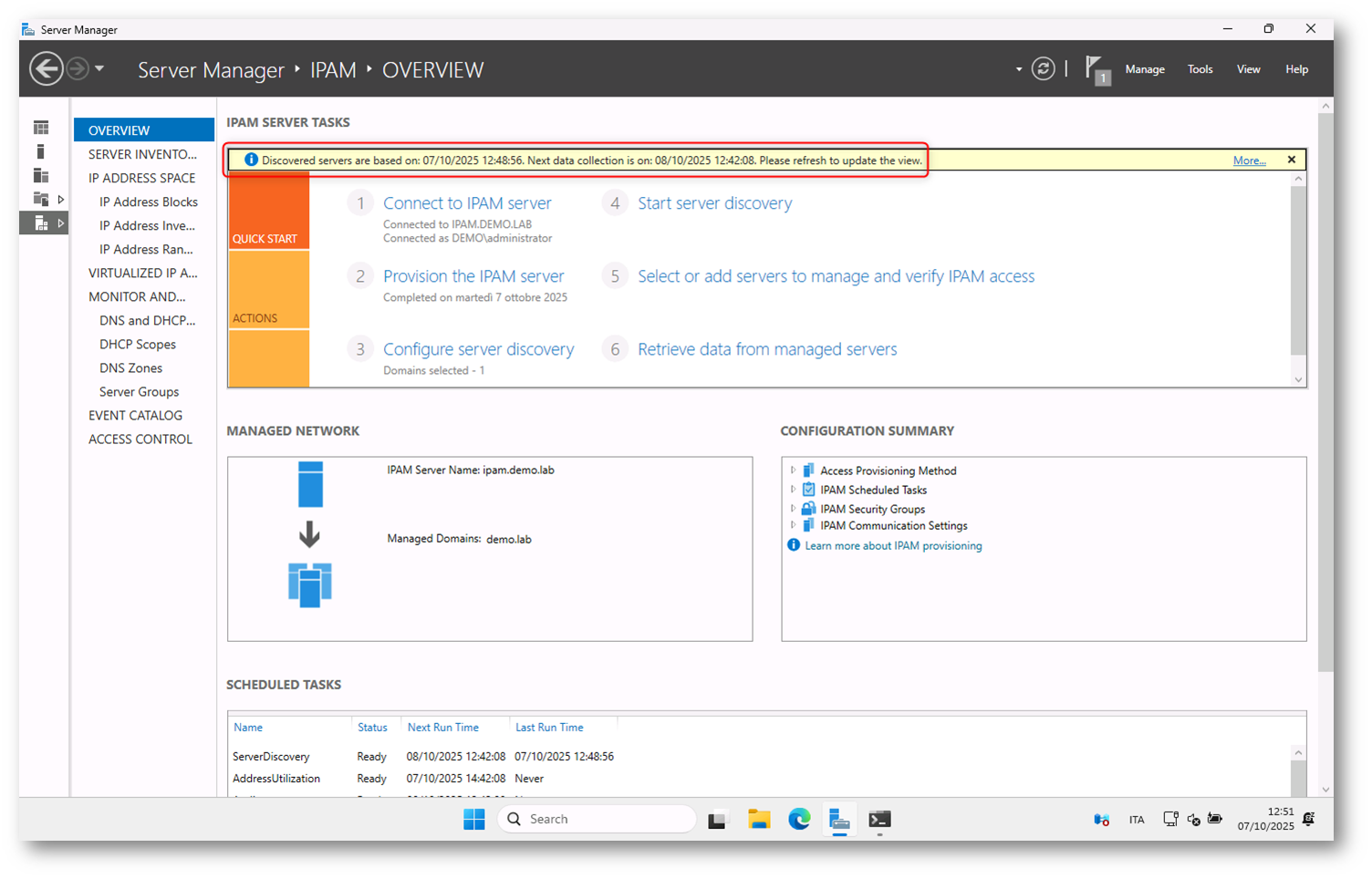Click the back navigation arrow button

coord(46,69)
